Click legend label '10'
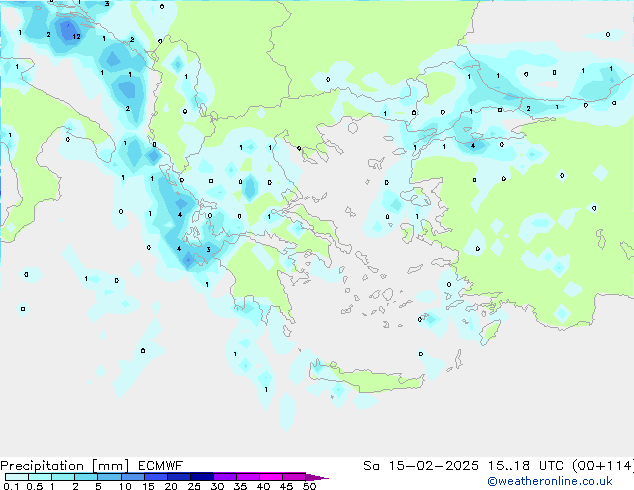Viewport: 634px width, 490px height. 125,486
